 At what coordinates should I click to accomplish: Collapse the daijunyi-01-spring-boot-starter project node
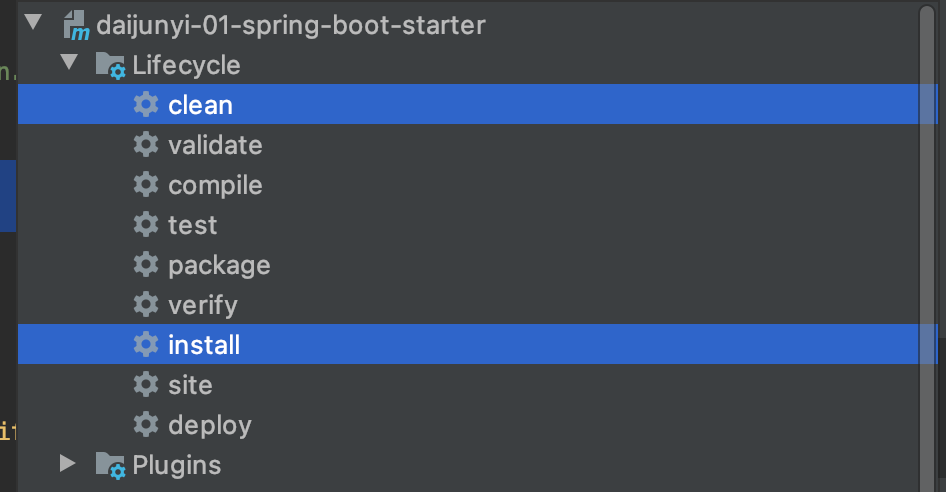[x=34, y=23]
